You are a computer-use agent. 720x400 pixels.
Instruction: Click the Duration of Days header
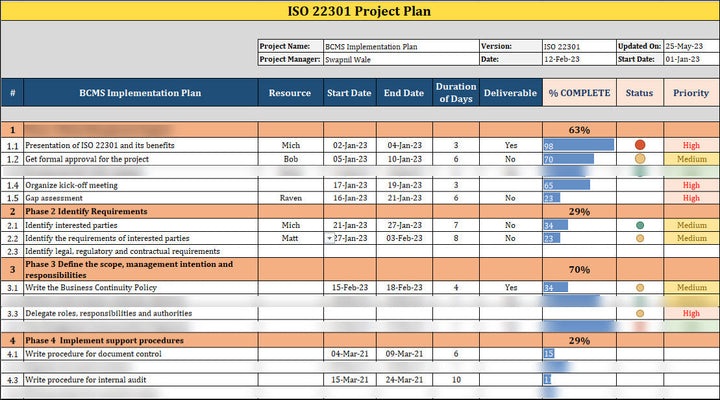tap(455, 93)
